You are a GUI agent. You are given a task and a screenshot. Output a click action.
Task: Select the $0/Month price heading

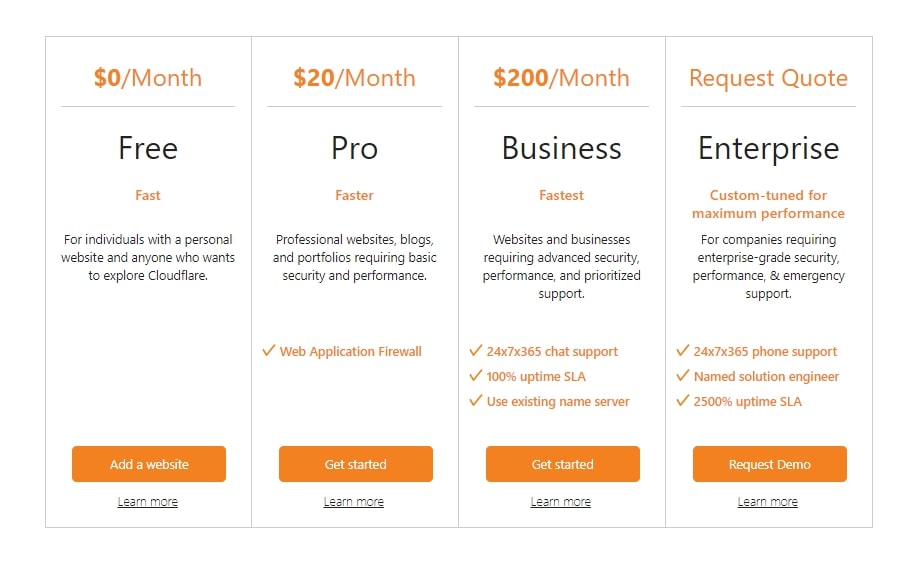pos(148,78)
